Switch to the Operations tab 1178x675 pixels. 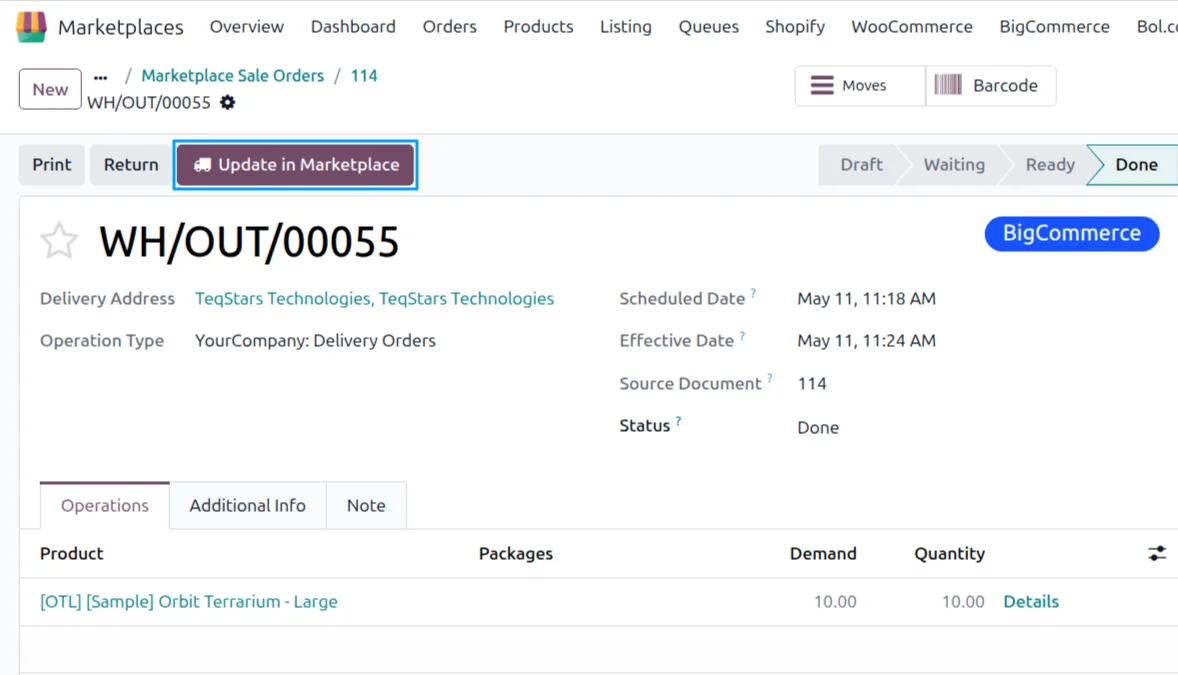(104, 506)
